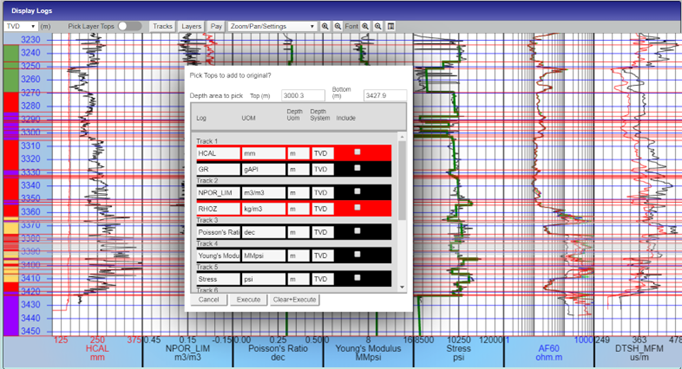Click the first Font size magnifier icon
The height and width of the screenshot is (369, 682).
365,26
